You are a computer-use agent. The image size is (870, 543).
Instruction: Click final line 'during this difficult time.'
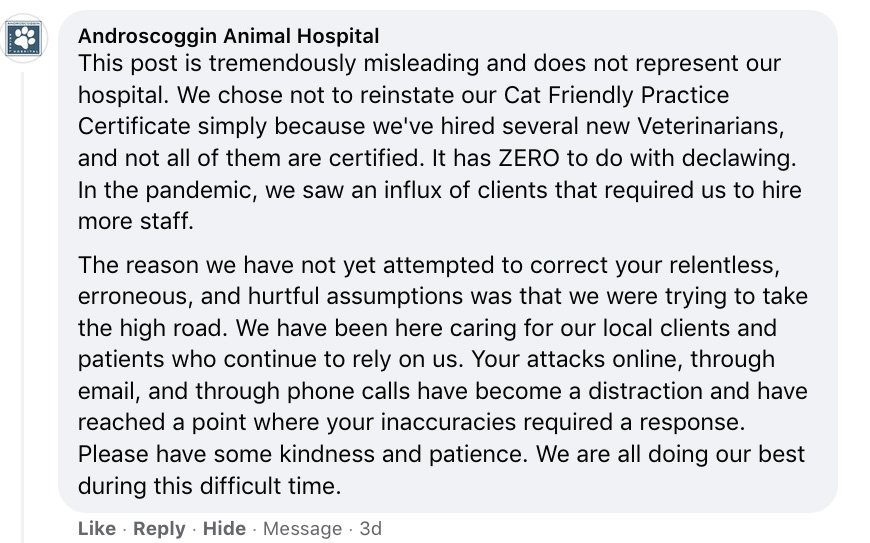click(x=210, y=486)
